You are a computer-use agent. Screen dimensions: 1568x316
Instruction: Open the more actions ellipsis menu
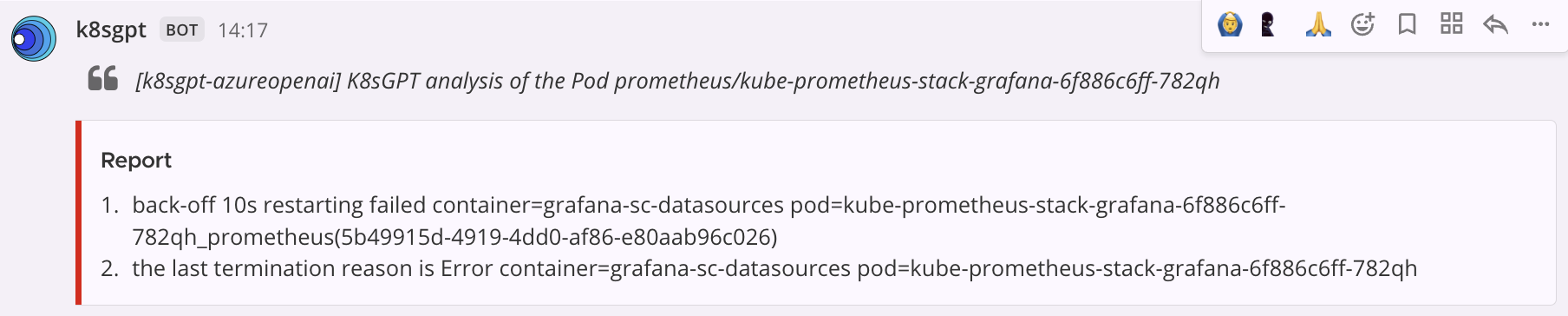point(1540,24)
